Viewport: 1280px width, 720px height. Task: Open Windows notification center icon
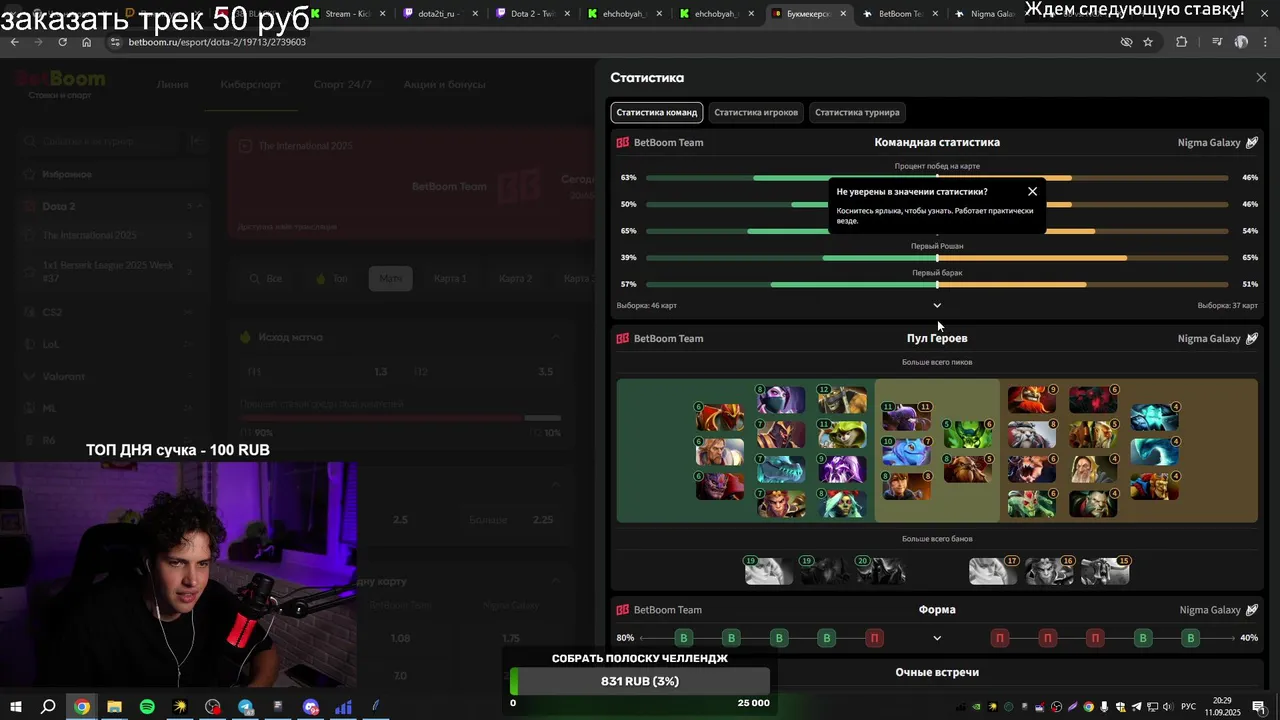pos(1258,707)
